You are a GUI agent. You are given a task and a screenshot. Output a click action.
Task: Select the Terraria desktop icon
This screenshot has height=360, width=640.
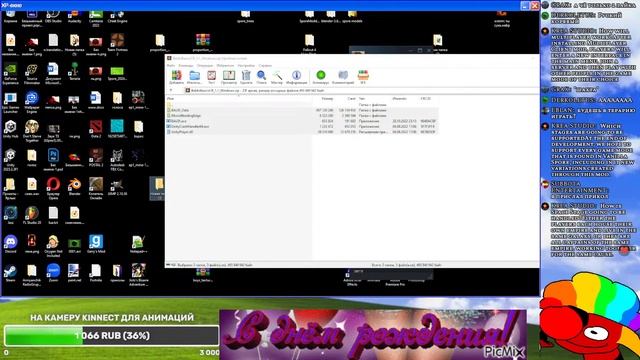pyautogui.click(x=74, y=71)
